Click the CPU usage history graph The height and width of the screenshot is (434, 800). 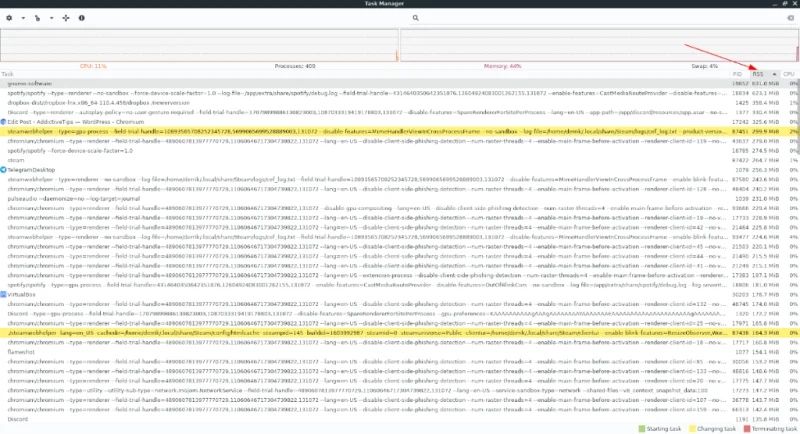tap(199, 45)
